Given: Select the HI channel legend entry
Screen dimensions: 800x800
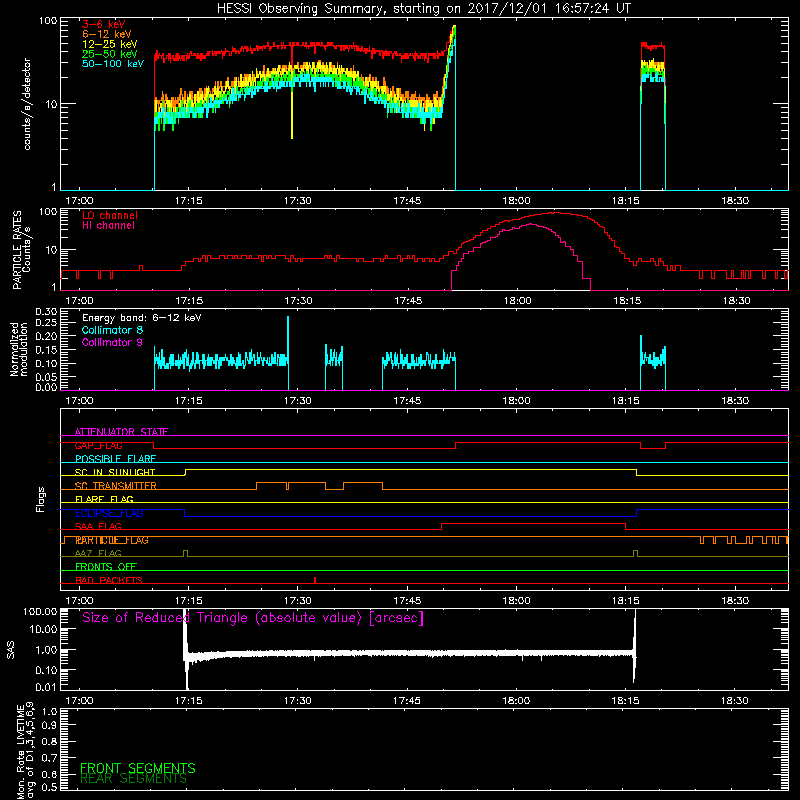Looking at the screenshot, I should coord(108,226).
